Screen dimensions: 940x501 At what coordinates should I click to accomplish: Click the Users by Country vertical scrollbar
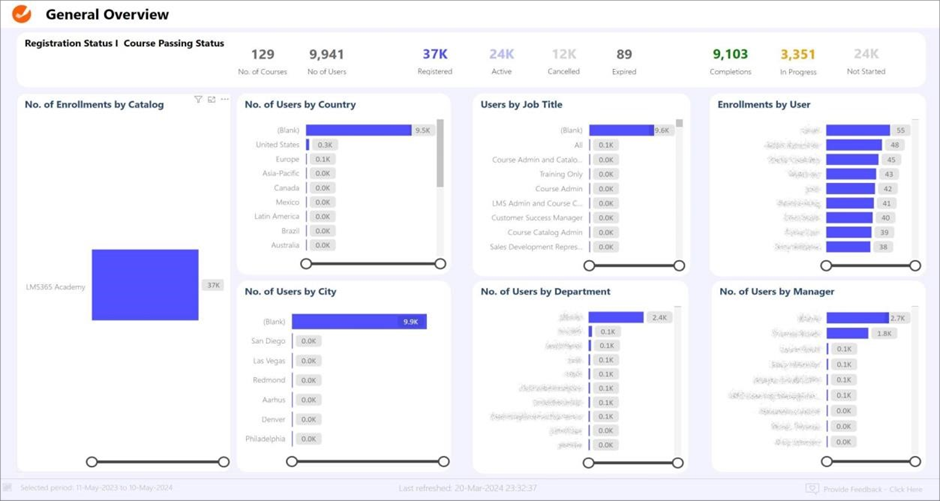(440, 155)
